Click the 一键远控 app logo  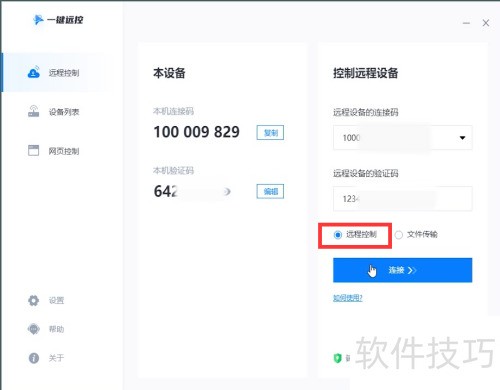click(x=58, y=20)
